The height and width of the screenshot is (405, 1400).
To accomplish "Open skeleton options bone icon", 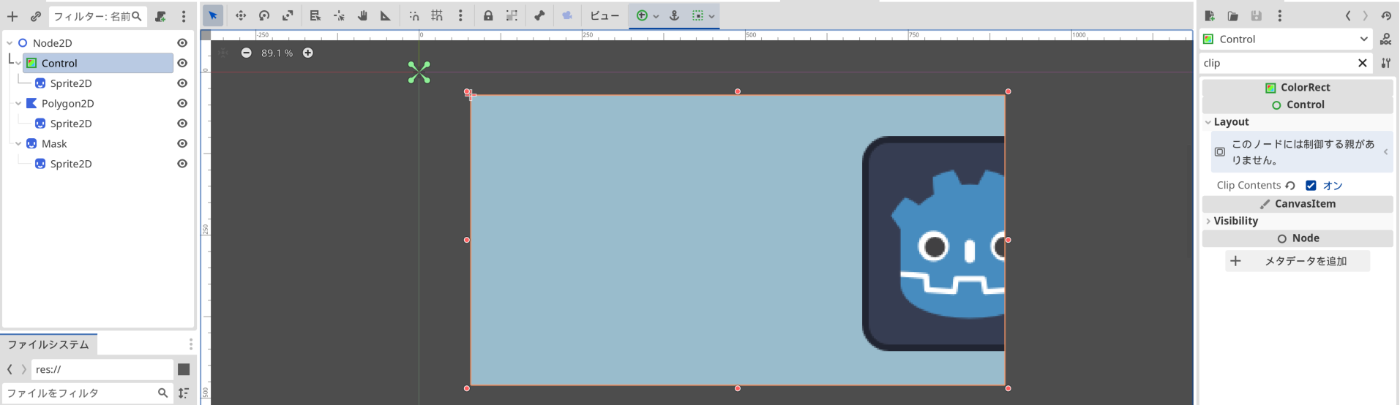I will (539, 16).
